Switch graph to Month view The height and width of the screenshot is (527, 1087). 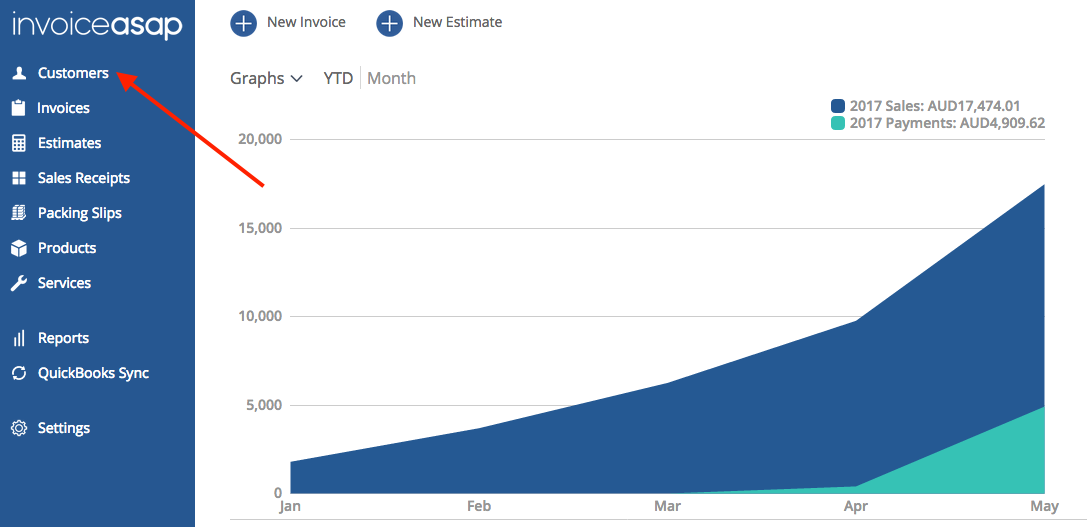(x=391, y=78)
